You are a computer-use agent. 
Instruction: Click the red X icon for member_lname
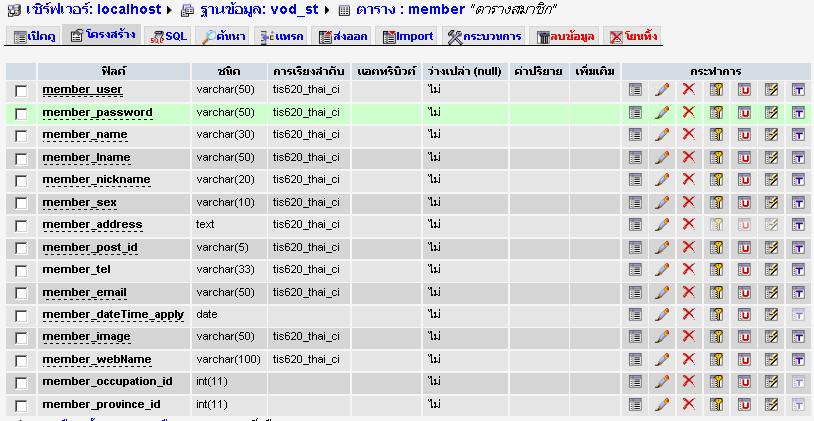pyautogui.click(x=688, y=157)
